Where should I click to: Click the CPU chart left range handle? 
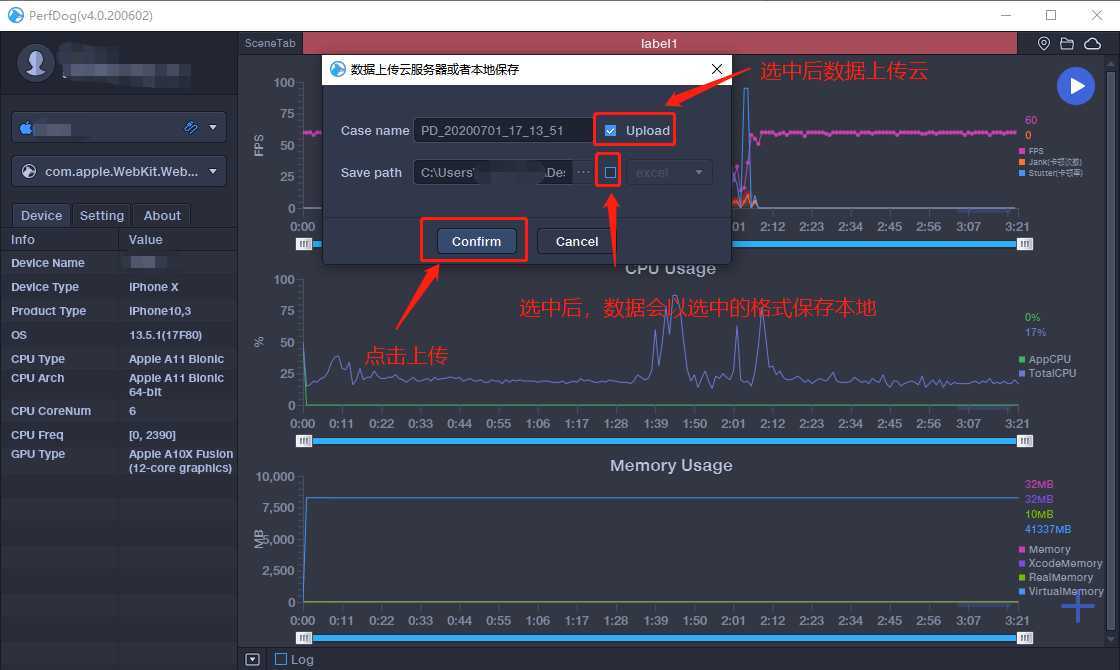304,441
